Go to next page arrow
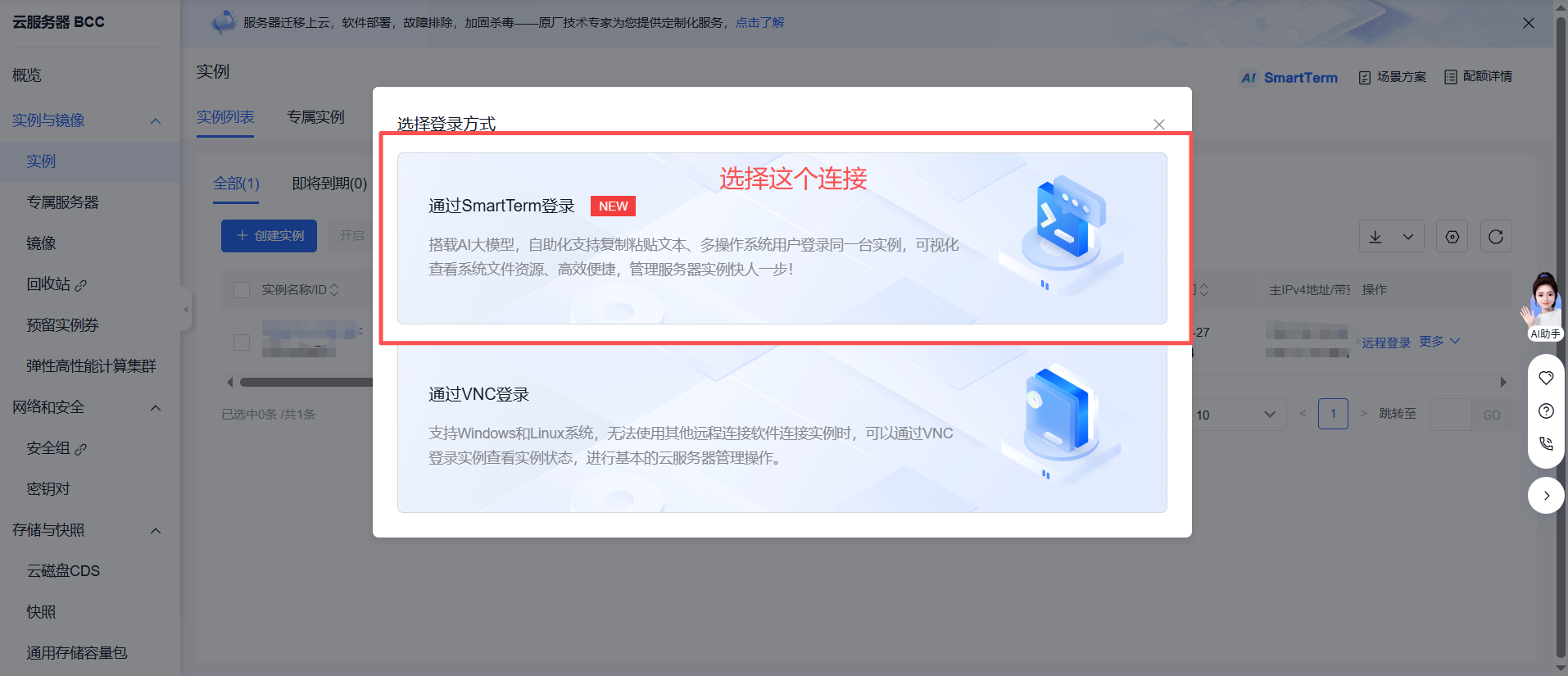 [x=1363, y=414]
